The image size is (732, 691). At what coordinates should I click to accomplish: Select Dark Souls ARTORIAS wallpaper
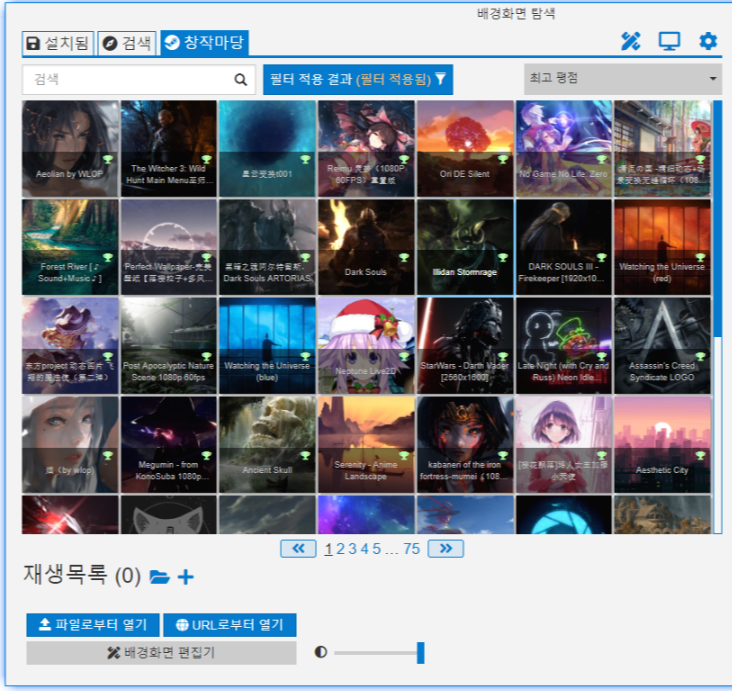tap(267, 247)
